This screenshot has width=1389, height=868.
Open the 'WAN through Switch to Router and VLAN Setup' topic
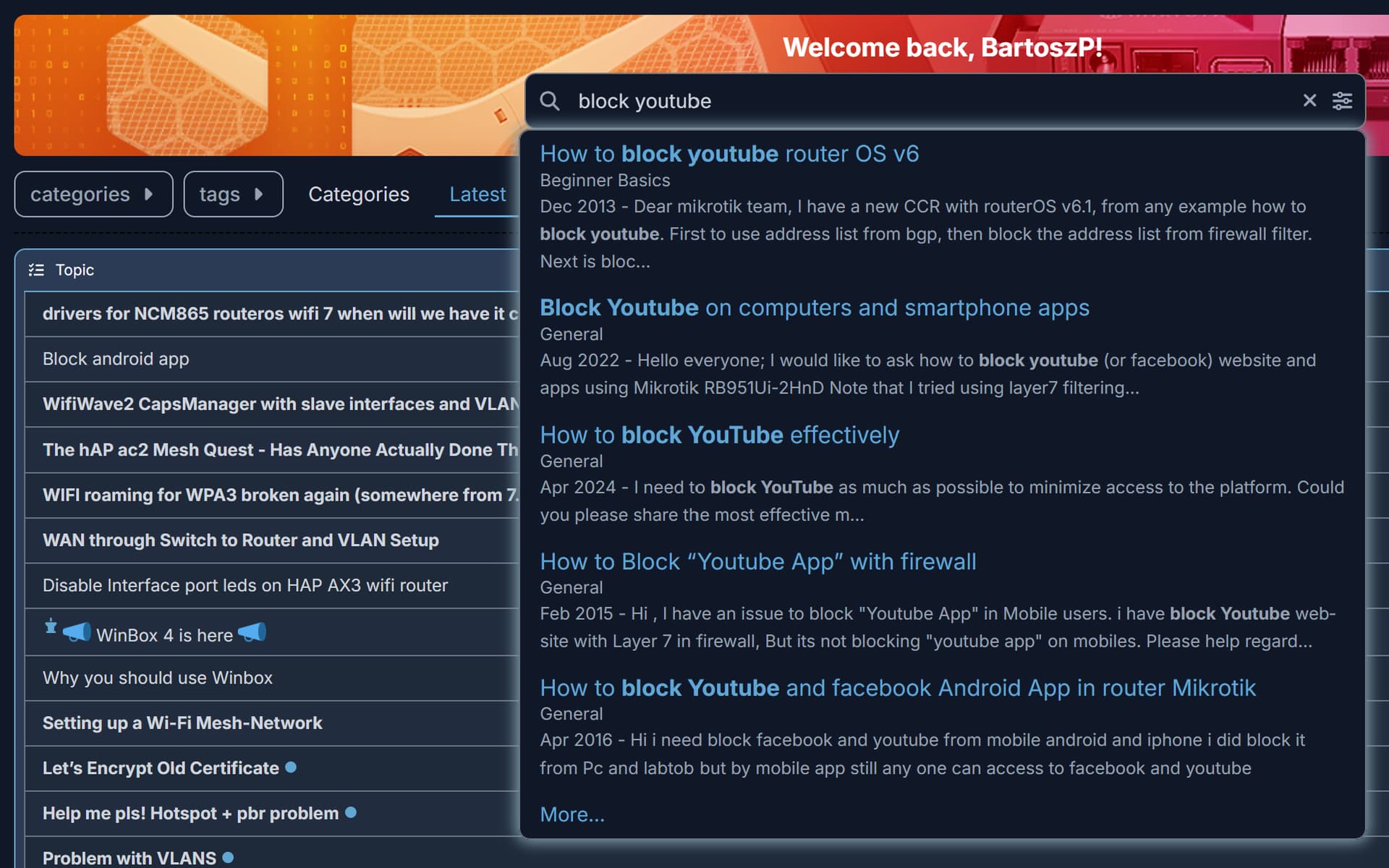[x=240, y=540]
